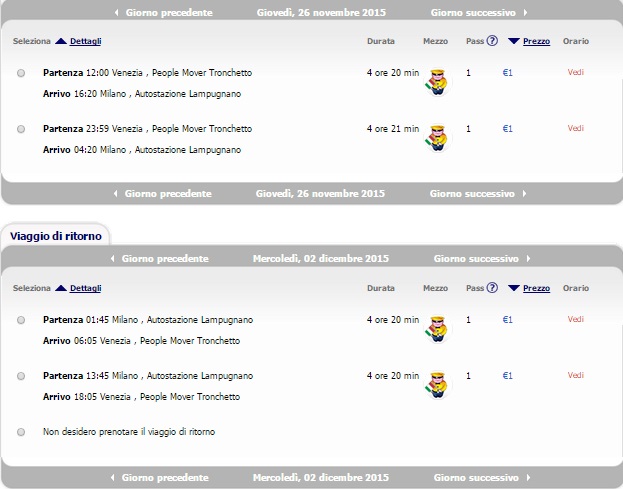Click the mascot icon for the 01:45 Milano departure
Screen dimensions: 623x489
pos(434,329)
